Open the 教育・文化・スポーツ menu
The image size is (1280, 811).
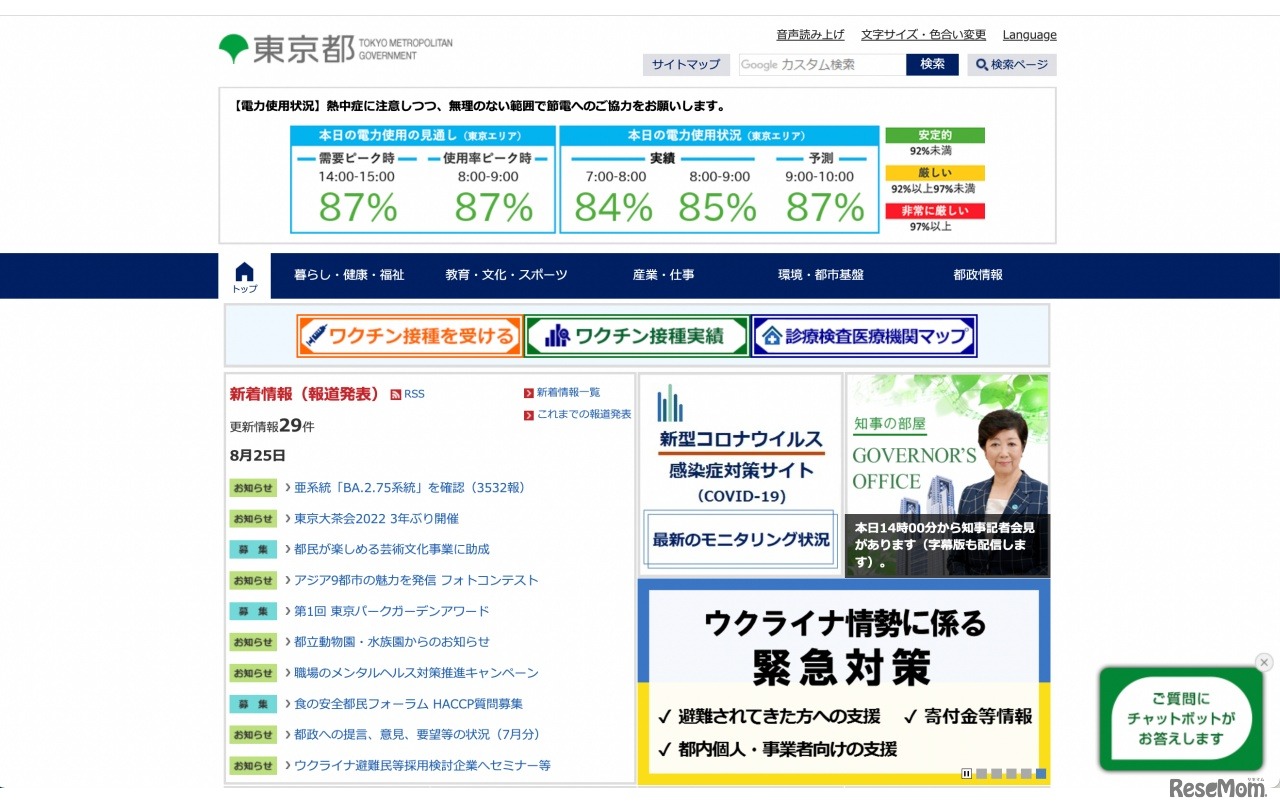tap(506, 275)
